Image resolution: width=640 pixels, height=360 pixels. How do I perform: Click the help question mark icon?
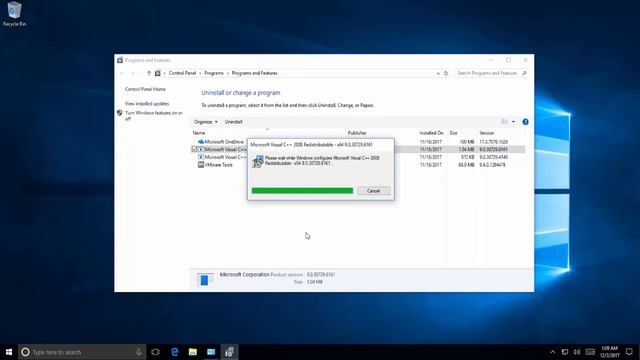[x=525, y=122]
